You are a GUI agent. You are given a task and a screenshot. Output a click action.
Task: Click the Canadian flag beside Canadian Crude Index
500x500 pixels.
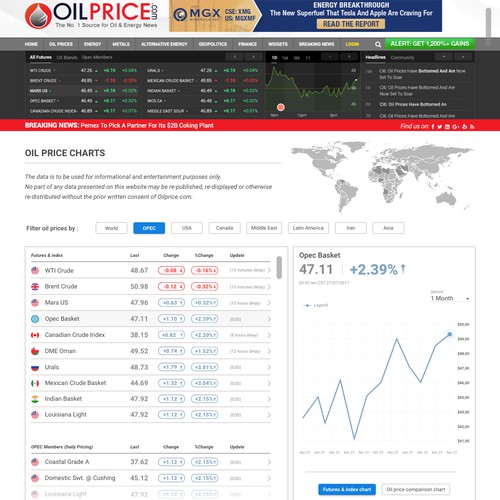(x=35, y=335)
